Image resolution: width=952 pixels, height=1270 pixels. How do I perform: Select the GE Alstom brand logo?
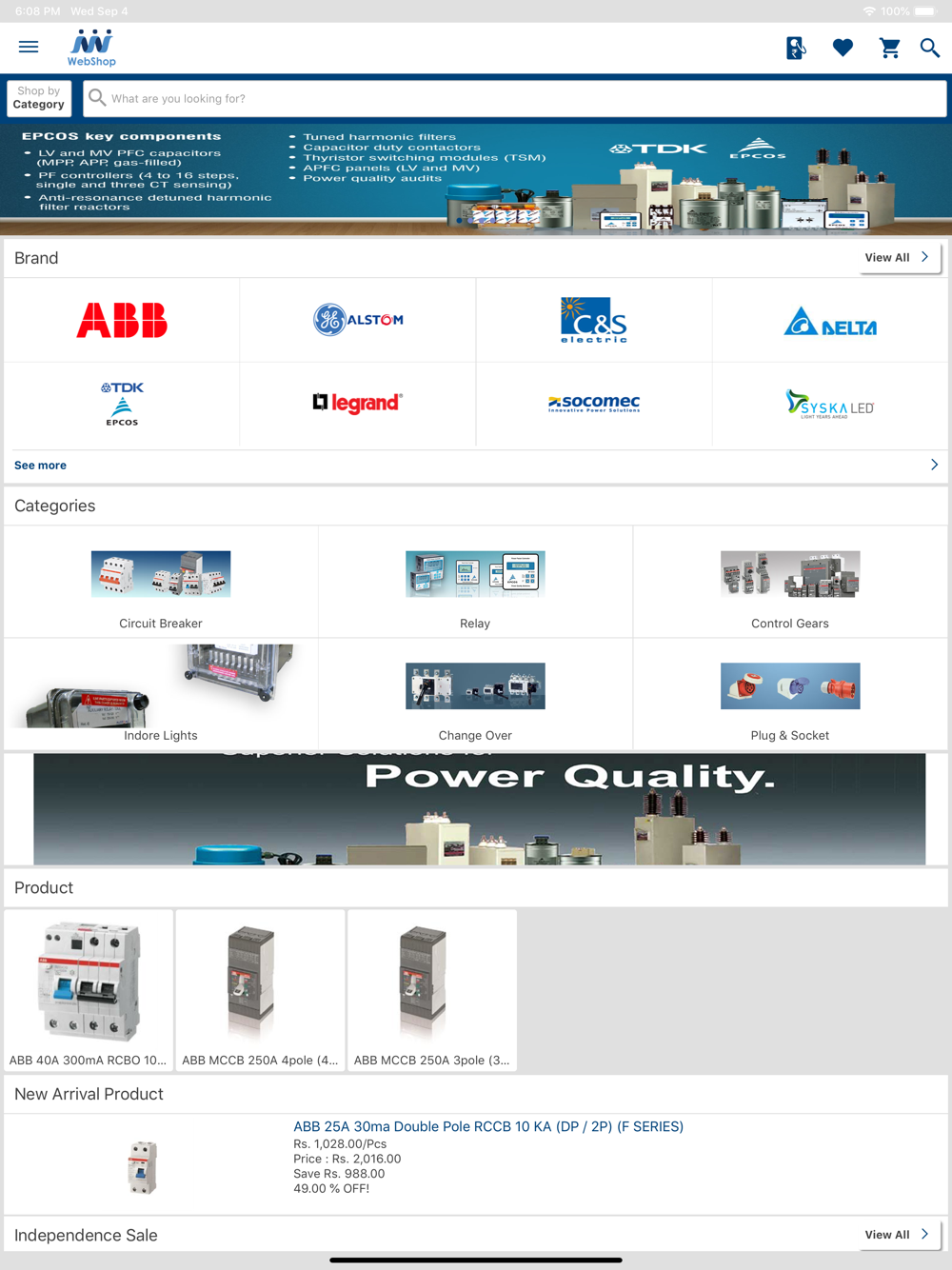point(358,320)
